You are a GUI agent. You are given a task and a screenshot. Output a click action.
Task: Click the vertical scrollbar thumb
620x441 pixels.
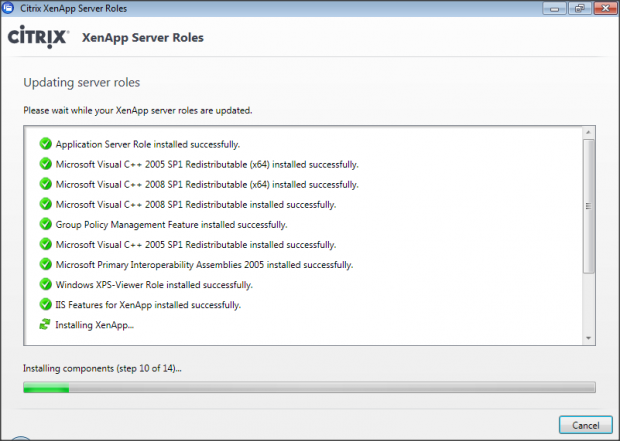click(x=588, y=206)
